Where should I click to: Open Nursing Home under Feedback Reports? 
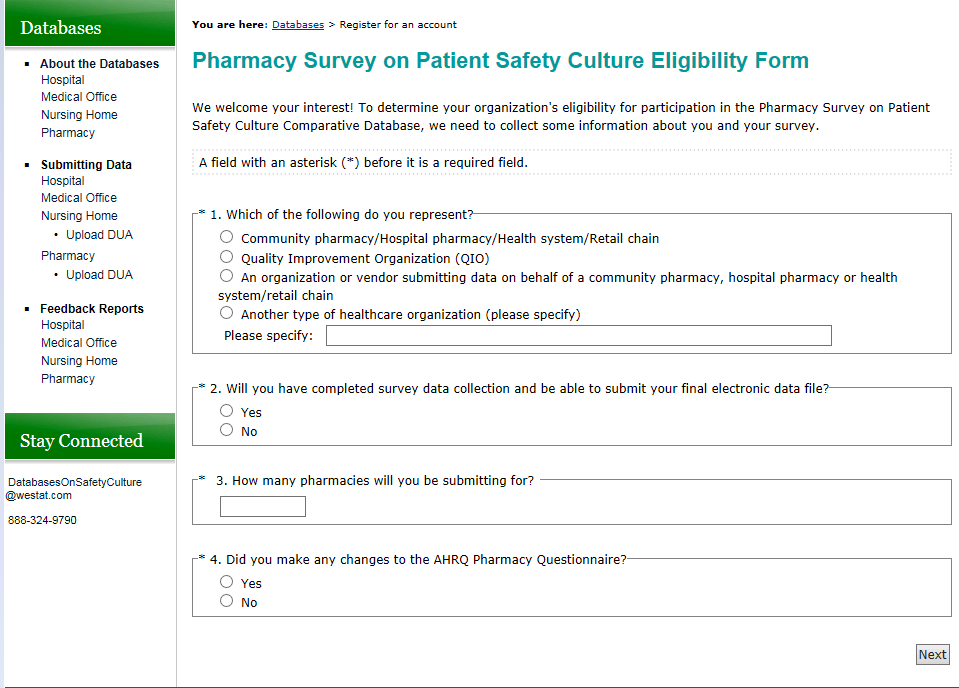(x=79, y=361)
